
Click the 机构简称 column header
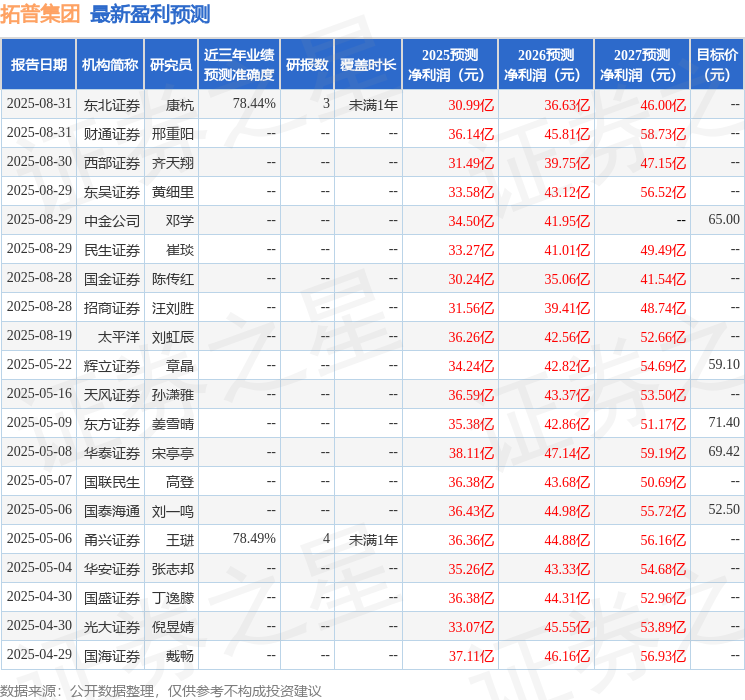110,65
